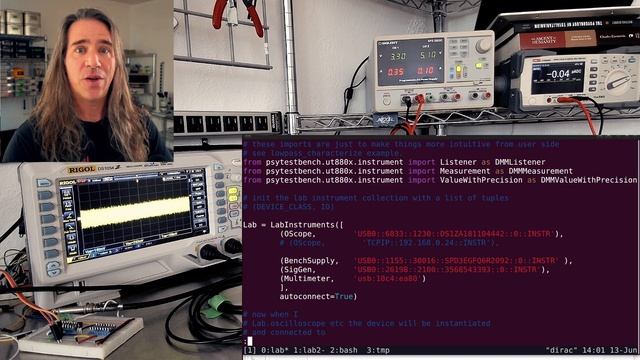Click the text "DMMListener"
The width and height of the screenshot is (640, 360).
pyautogui.click(x=520, y=162)
